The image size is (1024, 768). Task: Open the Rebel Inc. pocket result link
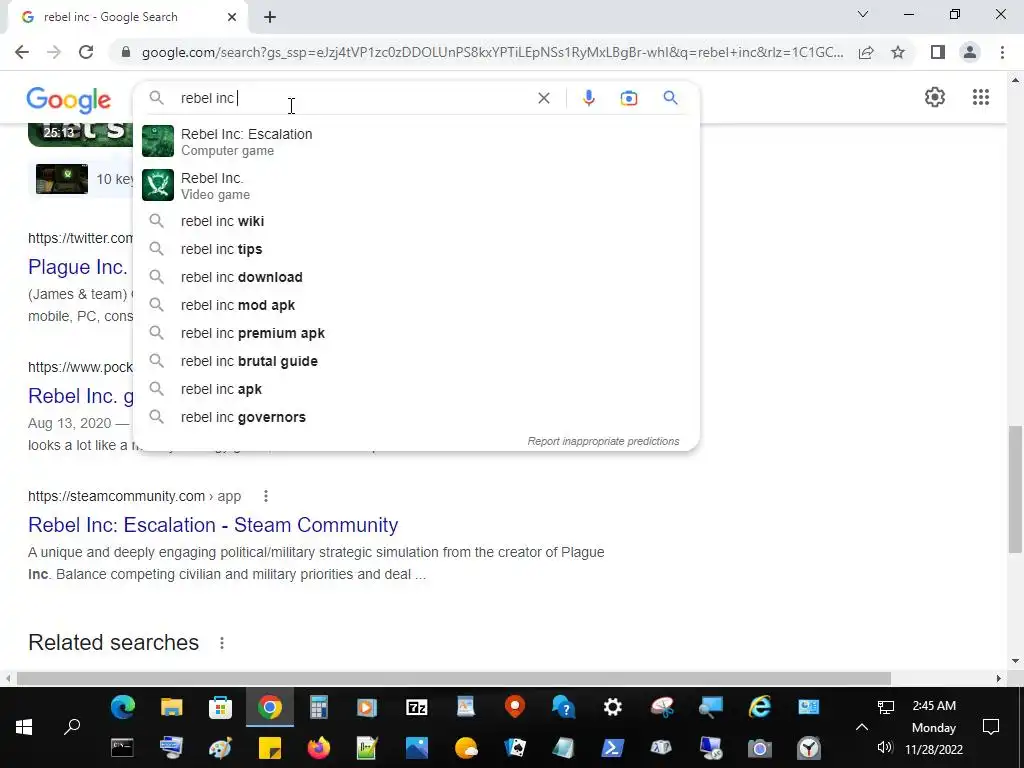81,396
